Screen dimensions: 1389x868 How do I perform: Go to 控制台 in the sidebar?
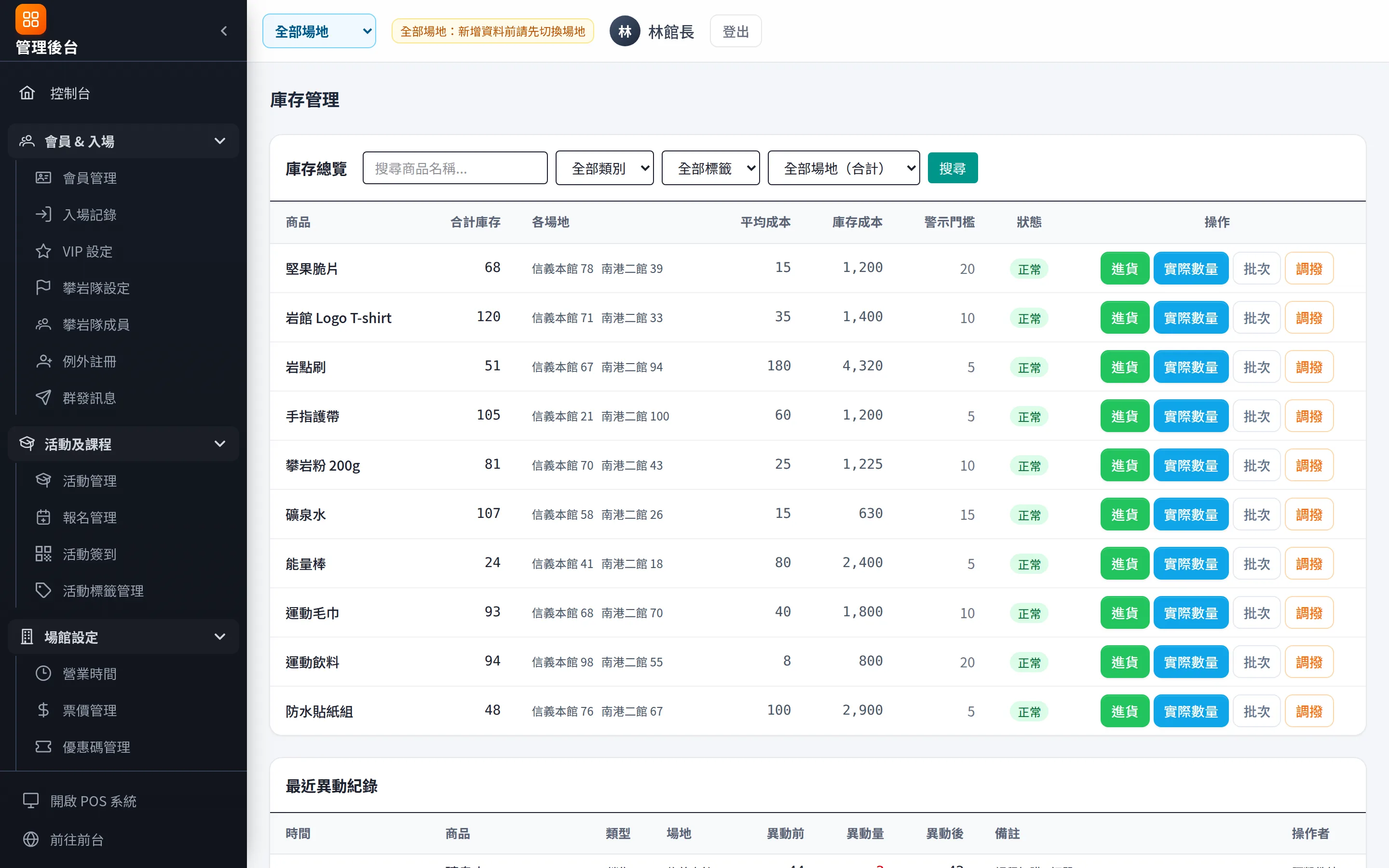click(x=123, y=93)
